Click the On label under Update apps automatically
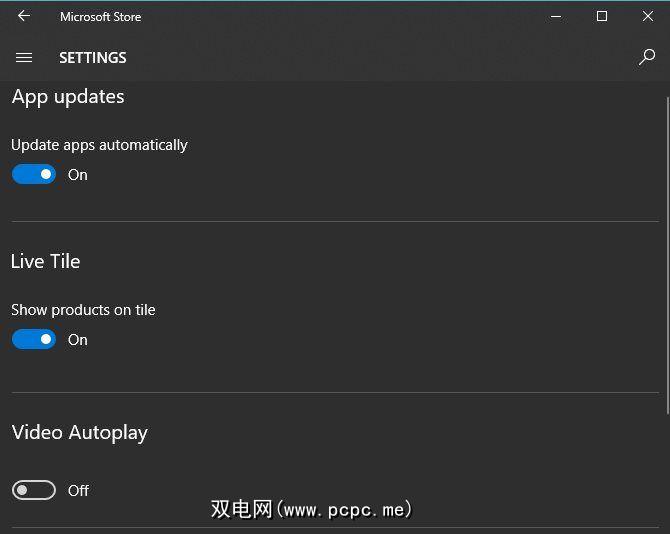 pos(78,175)
